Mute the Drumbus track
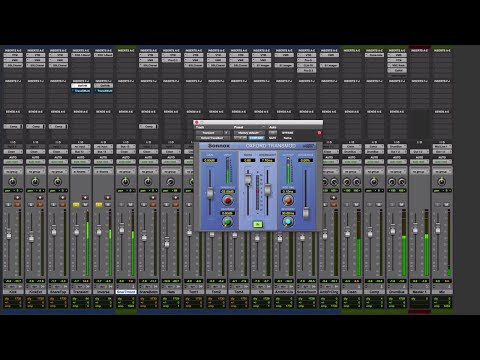Screen dimensions: 480x360 (x=401, y=204)
